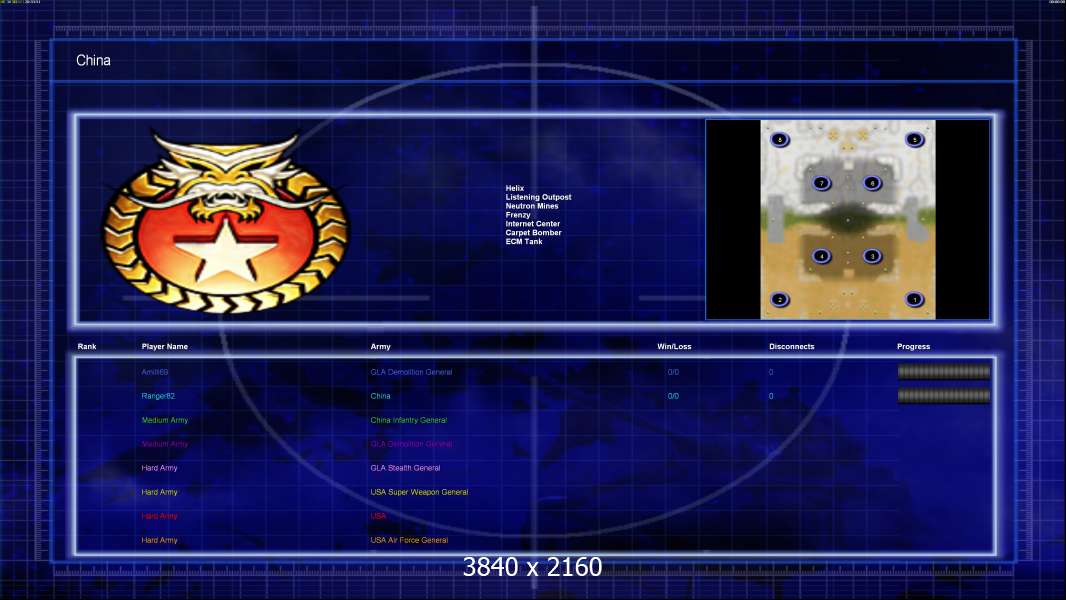
Task: Click the green Medium Army player name
Action: tap(165, 420)
